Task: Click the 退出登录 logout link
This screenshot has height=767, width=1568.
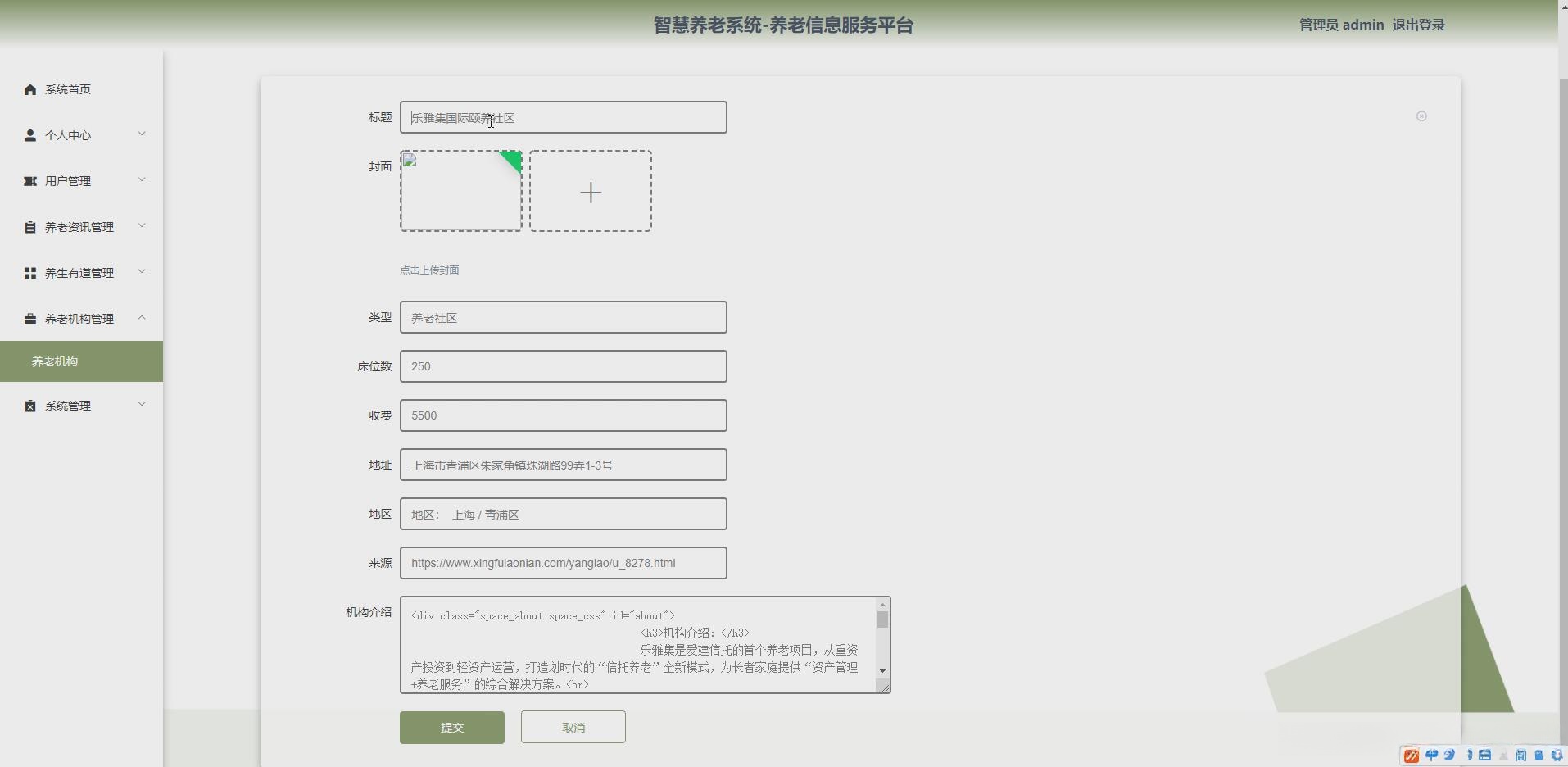Action: (1418, 25)
